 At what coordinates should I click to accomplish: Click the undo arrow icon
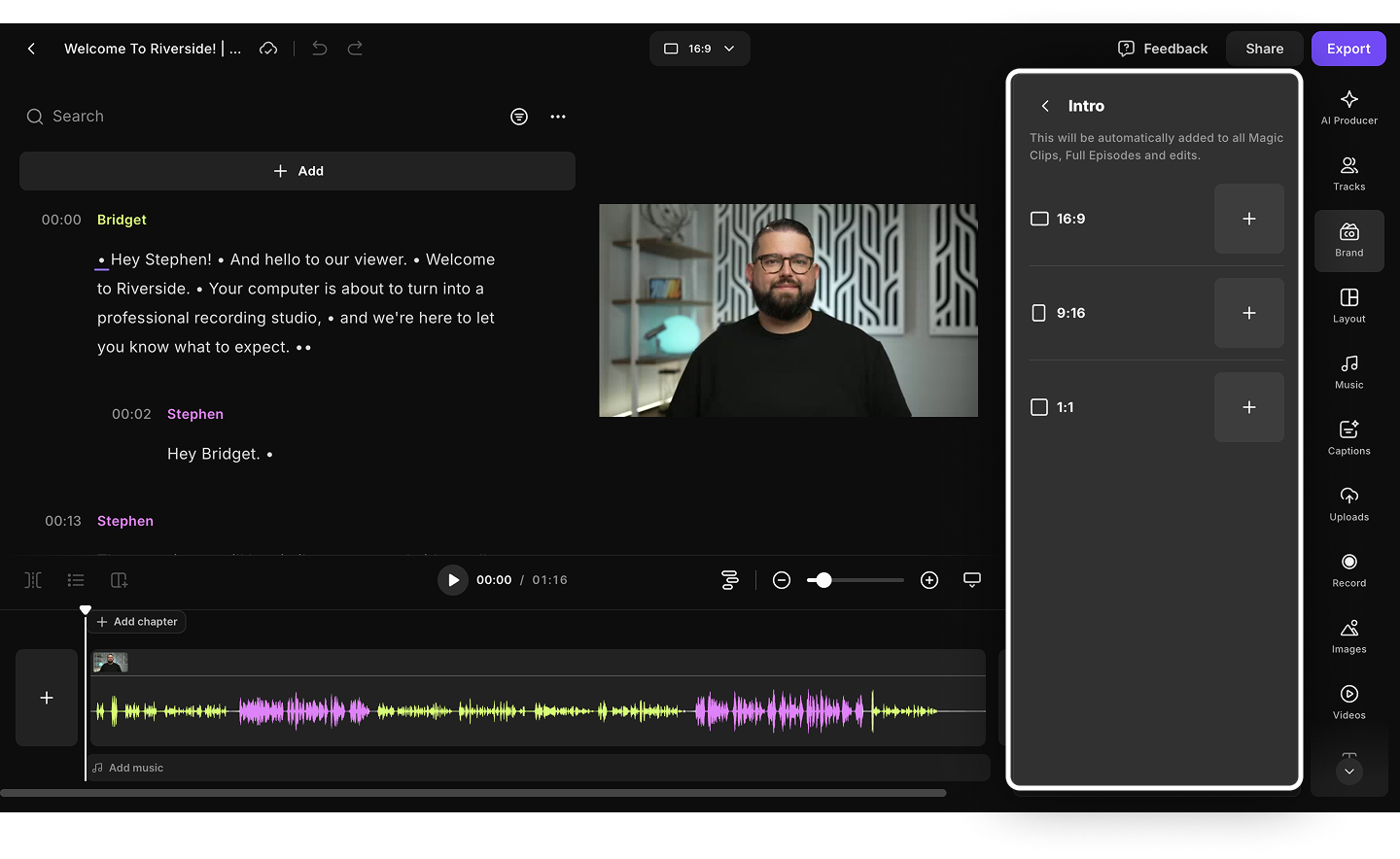pyautogui.click(x=319, y=49)
